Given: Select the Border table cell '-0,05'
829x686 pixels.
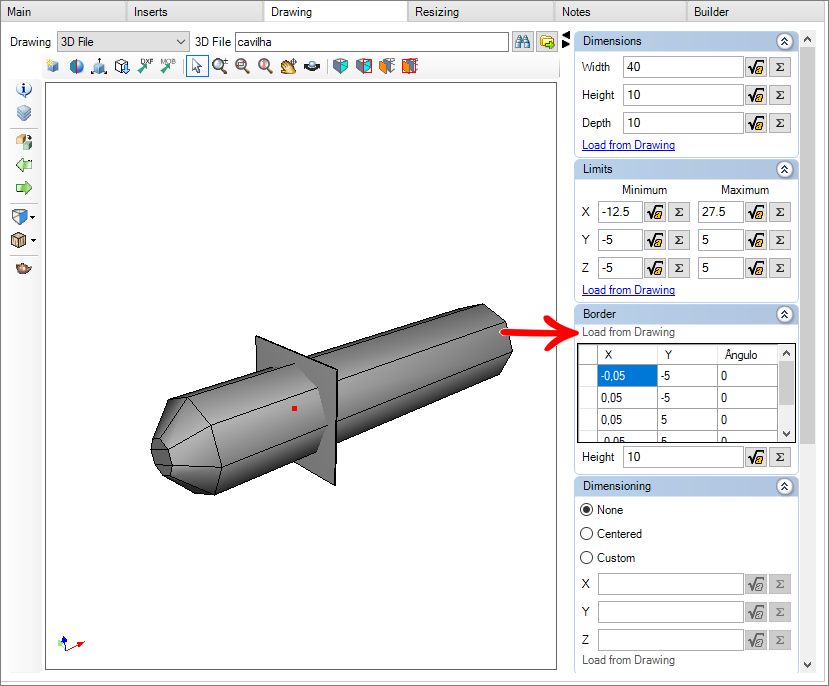Looking at the screenshot, I should (x=627, y=376).
